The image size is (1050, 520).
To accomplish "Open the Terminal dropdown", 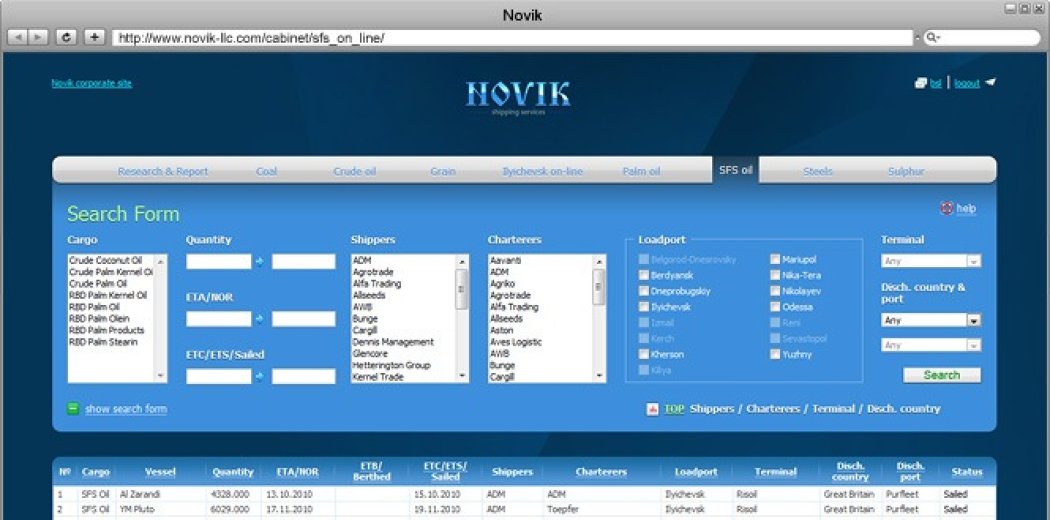I will pyautogui.click(x=931, y=261).
